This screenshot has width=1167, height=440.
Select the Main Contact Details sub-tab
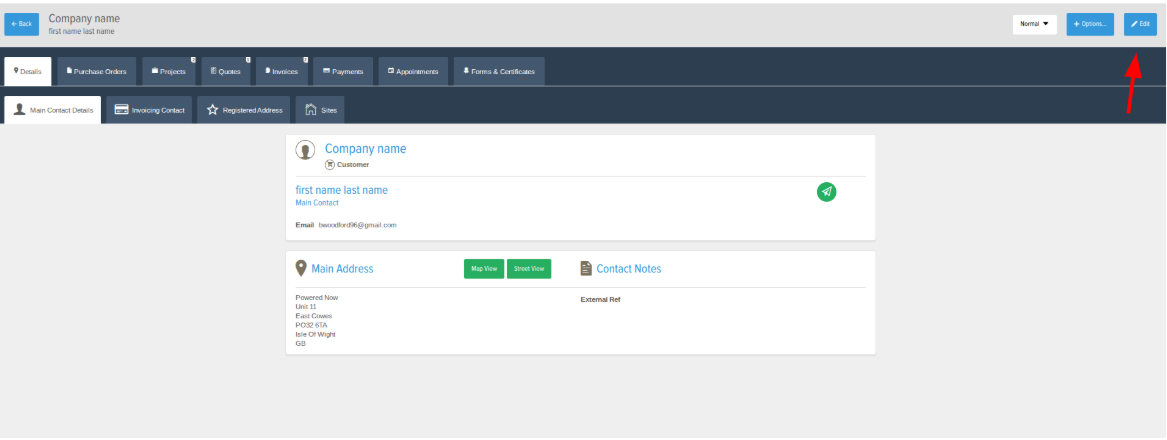click(x=53, y=110)
